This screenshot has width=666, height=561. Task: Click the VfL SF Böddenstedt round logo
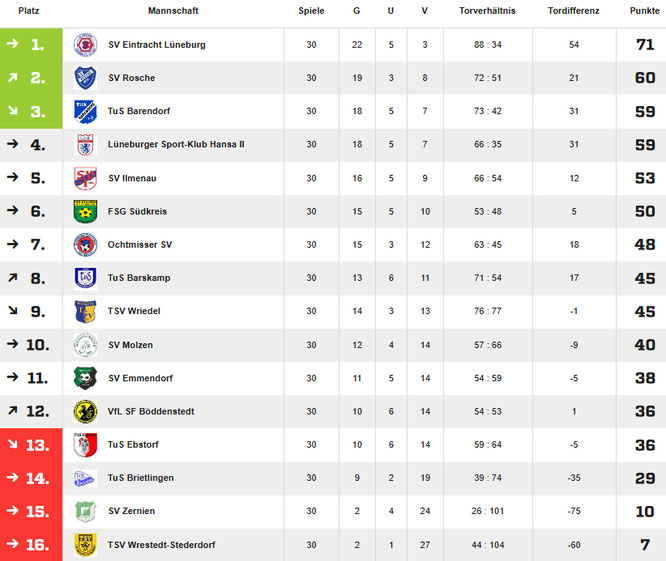pyautogui.click(x=85, y=412)
